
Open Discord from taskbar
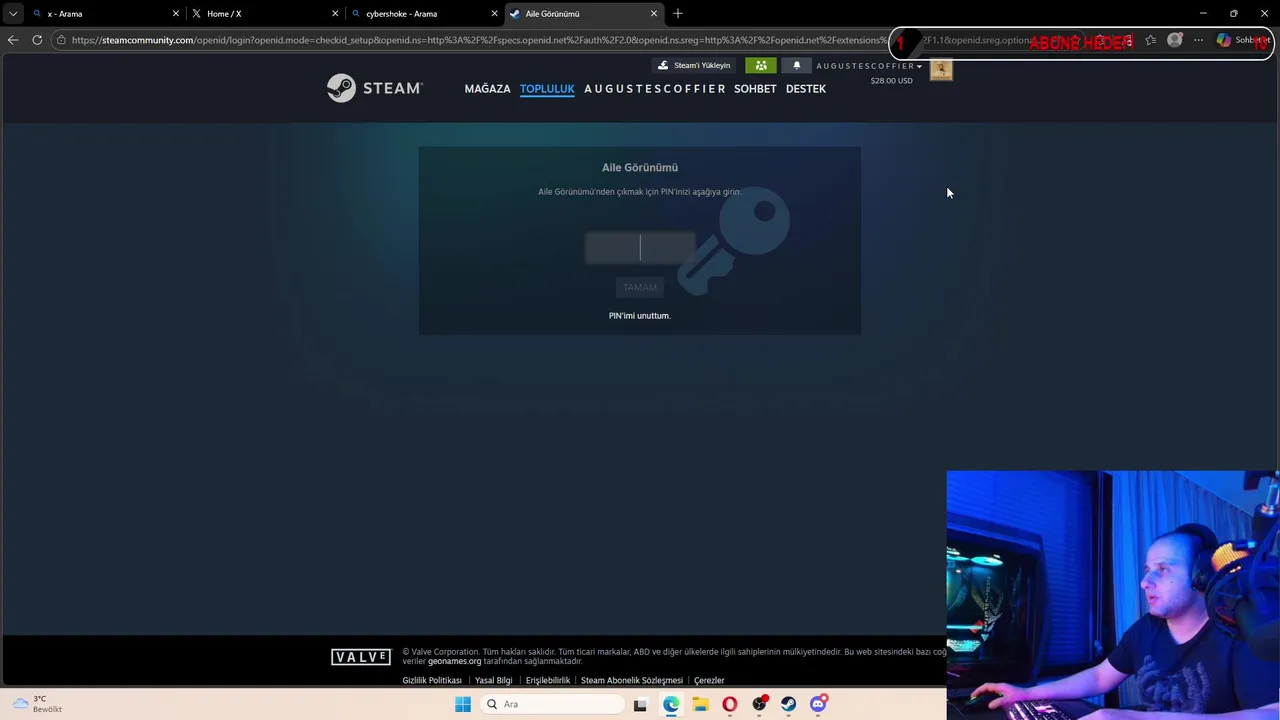click(x=819, y=704)
